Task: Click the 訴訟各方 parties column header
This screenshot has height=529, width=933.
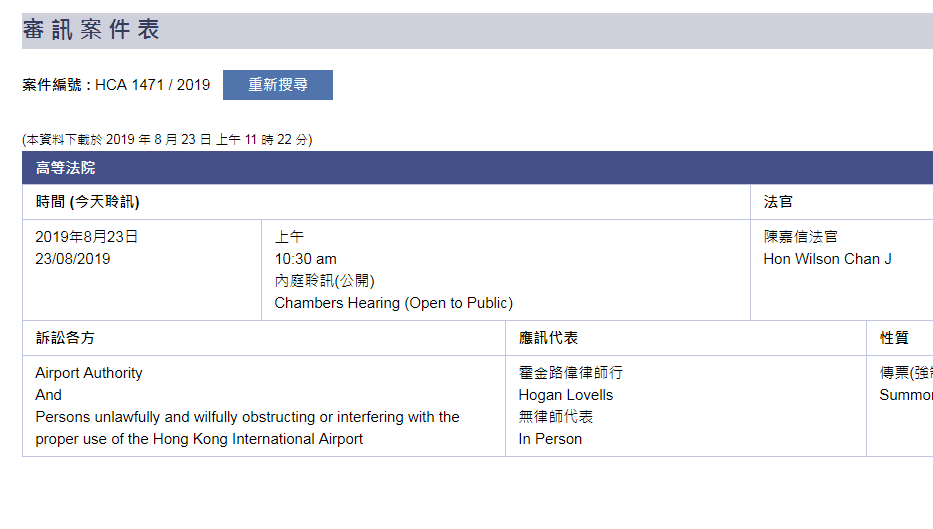Action: coord(65,338)
